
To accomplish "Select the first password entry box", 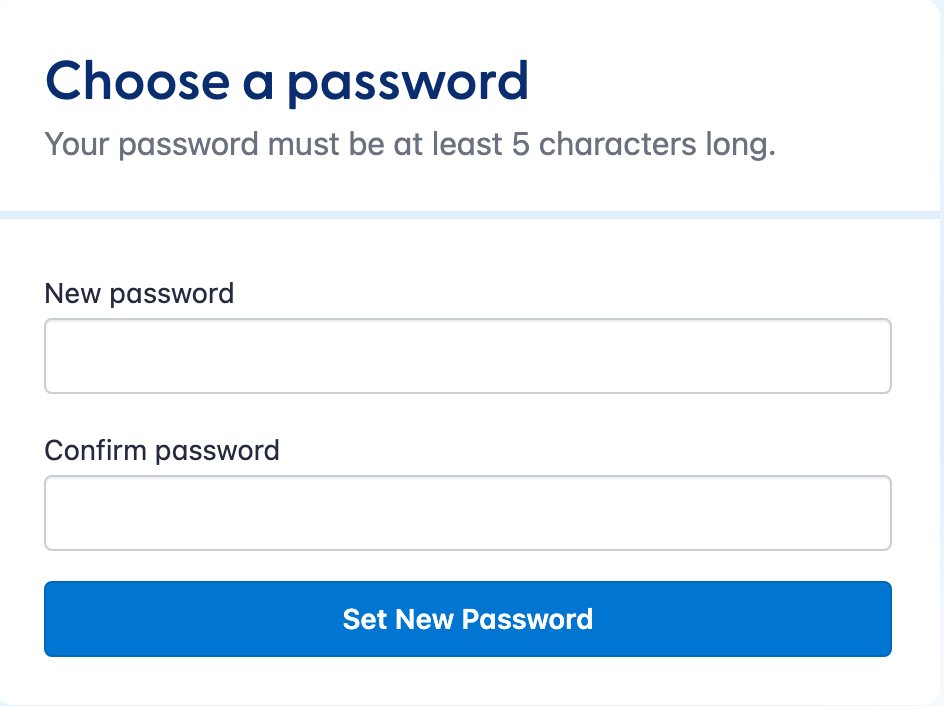I will pos(467,356).
